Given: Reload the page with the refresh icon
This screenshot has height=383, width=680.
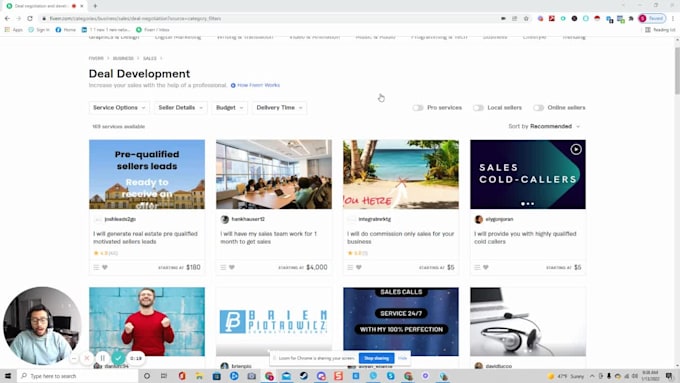Looking at the screenshot, I should click(x=30, y=18).
